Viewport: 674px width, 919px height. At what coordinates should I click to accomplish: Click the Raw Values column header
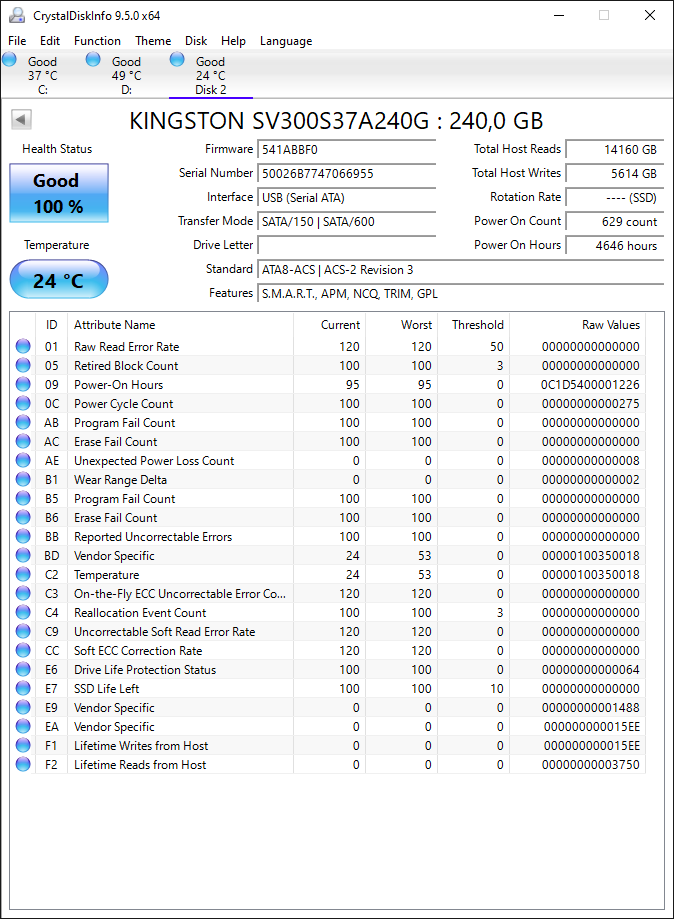pyautogui.click(x=611, y=325)
